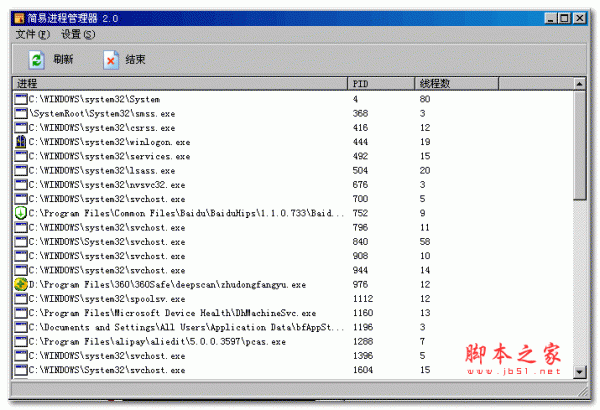
Task: Click the DhMachineSvc.exe row icon
Action: pyautogui.click(x=21, y=313)
